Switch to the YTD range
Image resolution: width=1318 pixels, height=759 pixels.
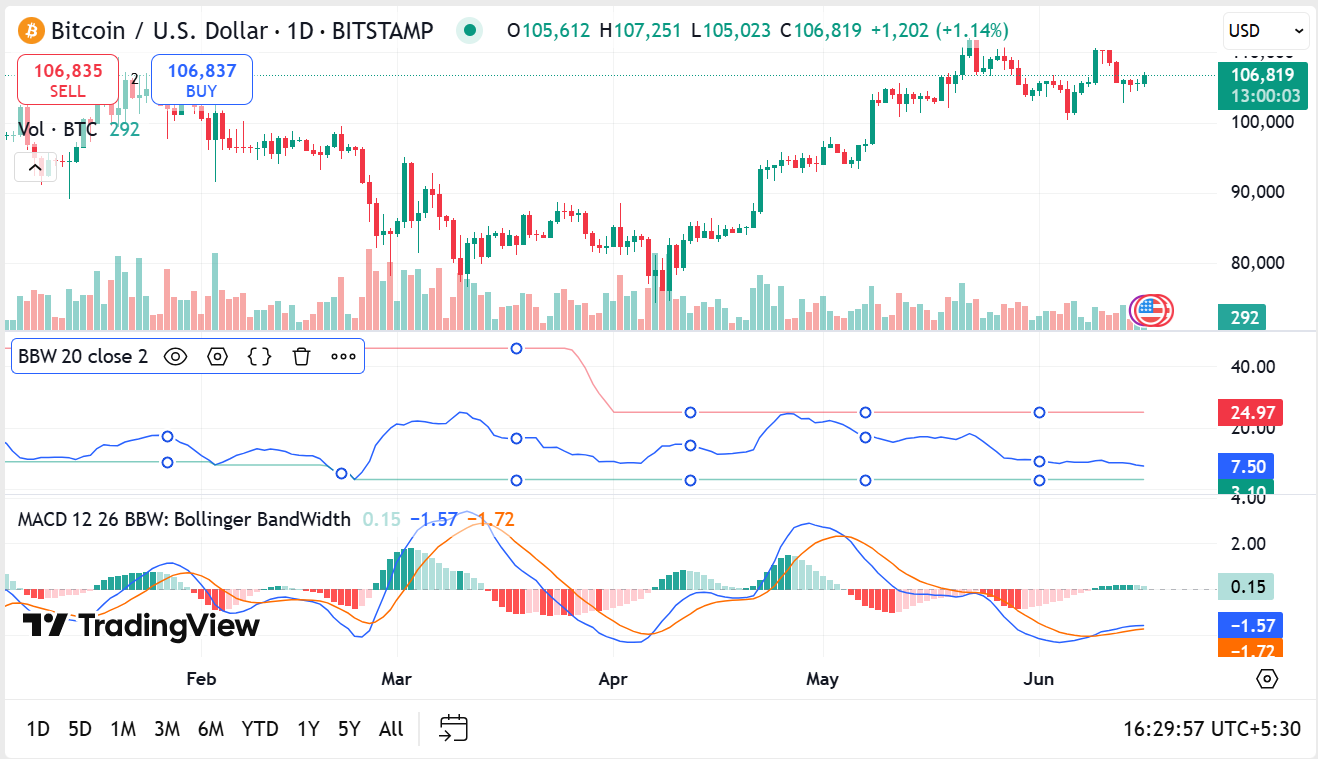(260, 729)
